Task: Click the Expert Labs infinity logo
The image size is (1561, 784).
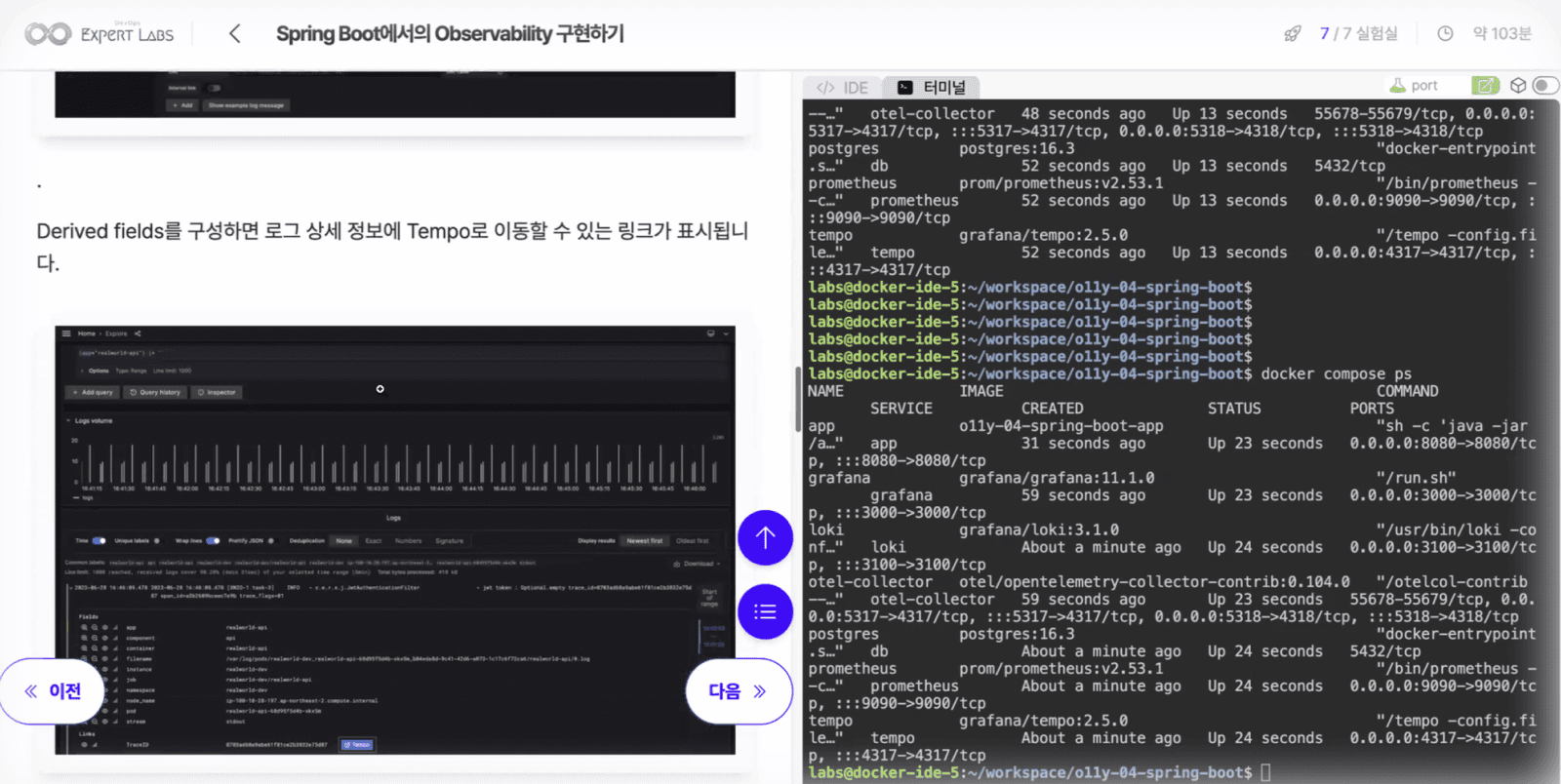Action: [x=48, y=34]
